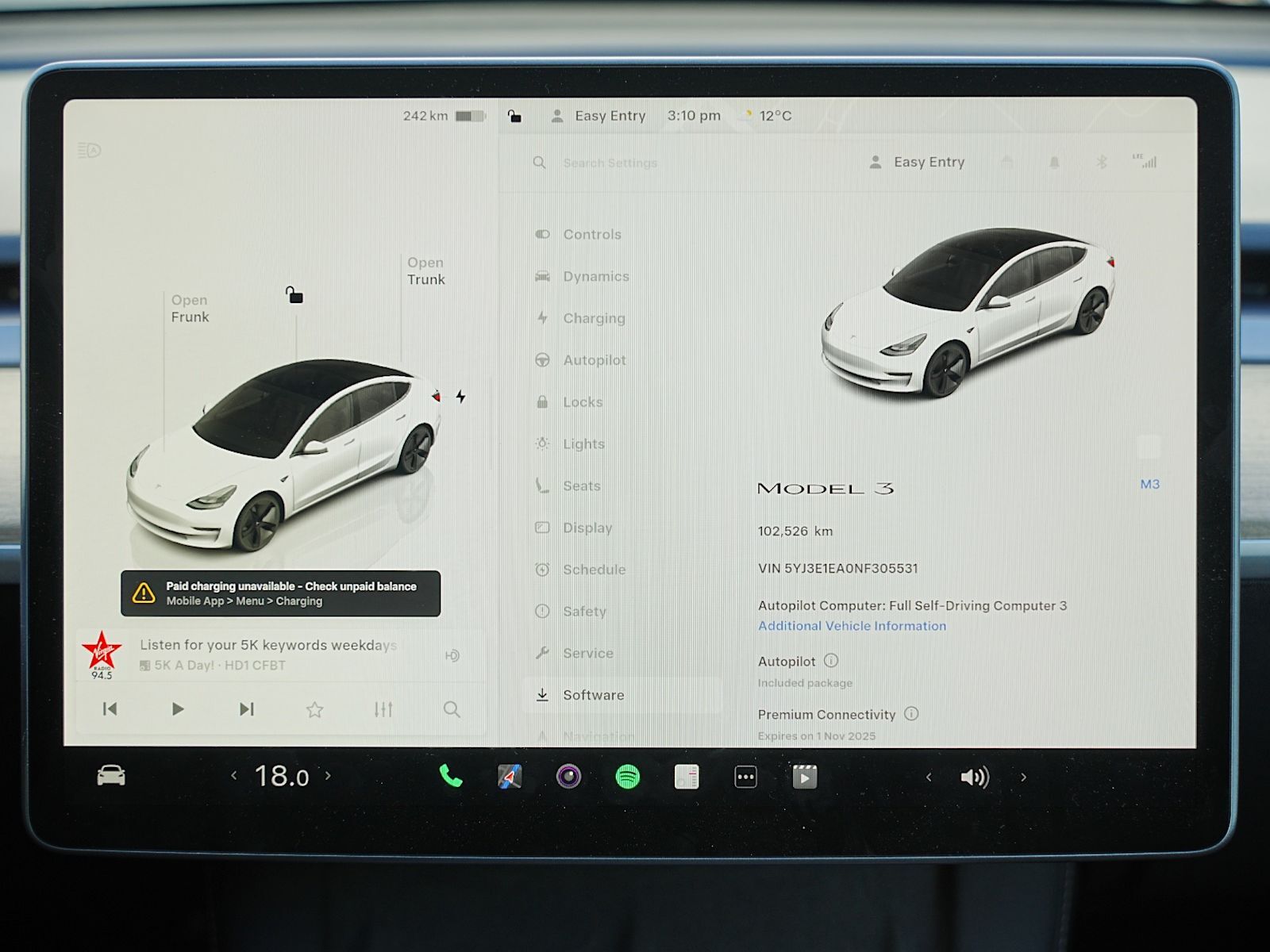Increase cabin temperature with right chevron

tap(328, 775)
